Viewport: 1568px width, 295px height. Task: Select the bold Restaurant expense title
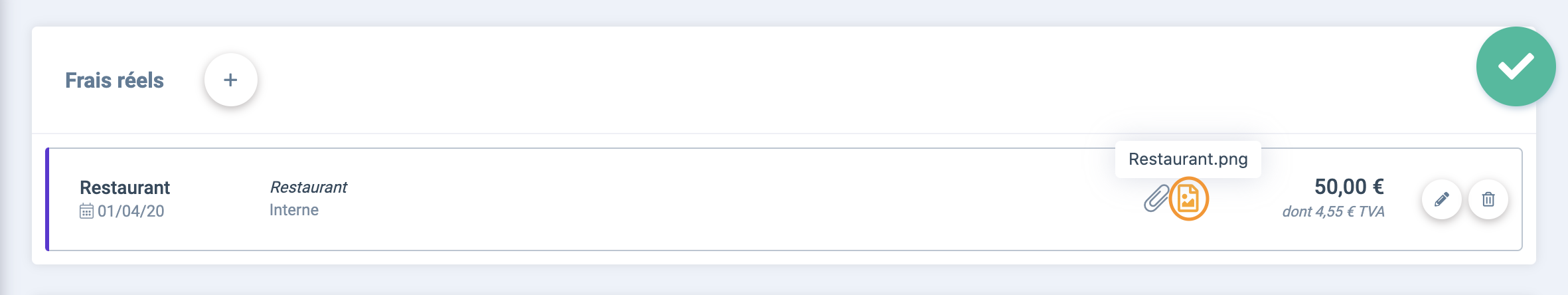pos(125,187)
